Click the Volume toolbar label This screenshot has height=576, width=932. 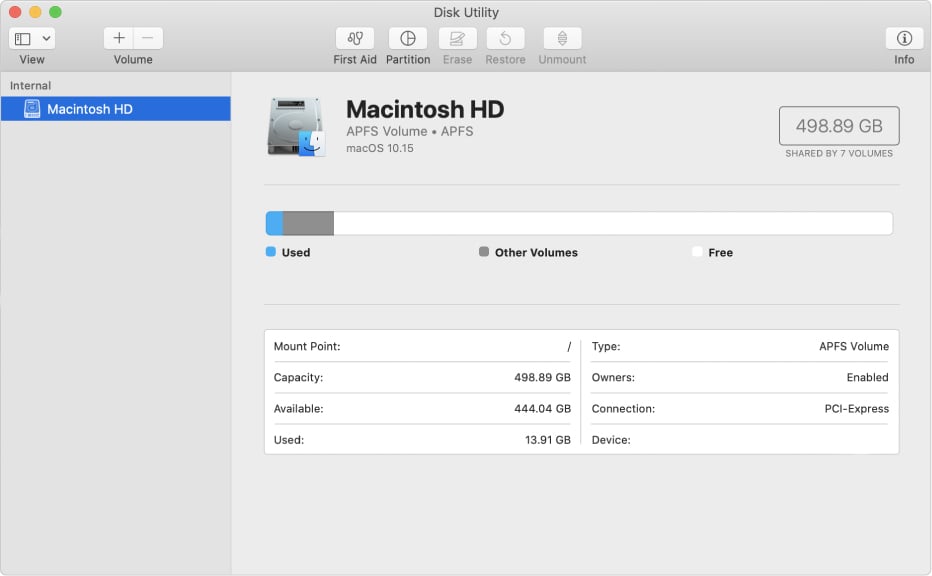(133, 59)
